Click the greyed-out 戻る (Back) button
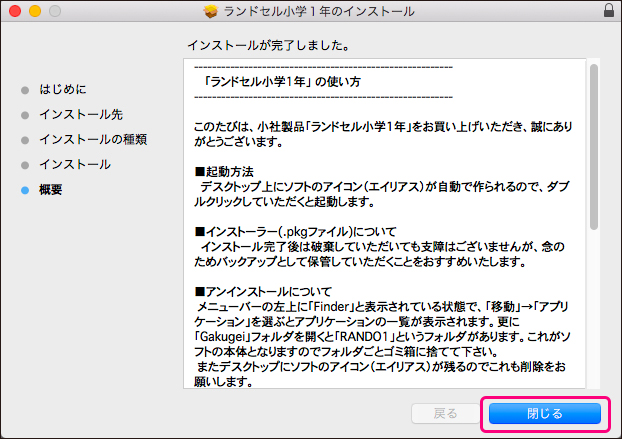622x439 pixels. (445, 414)
